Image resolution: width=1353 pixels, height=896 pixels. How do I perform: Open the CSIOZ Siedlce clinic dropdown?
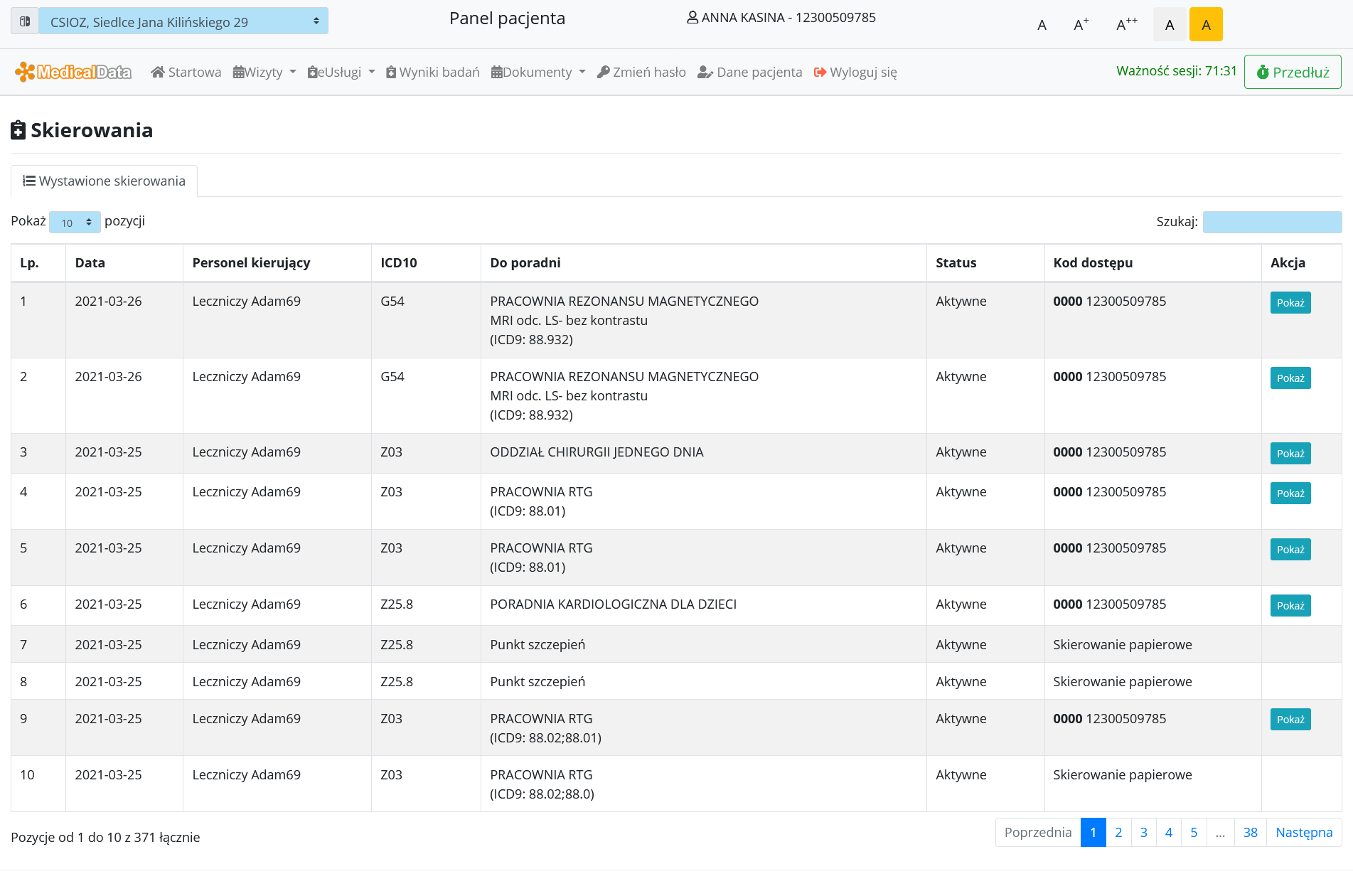coord(183,21)
